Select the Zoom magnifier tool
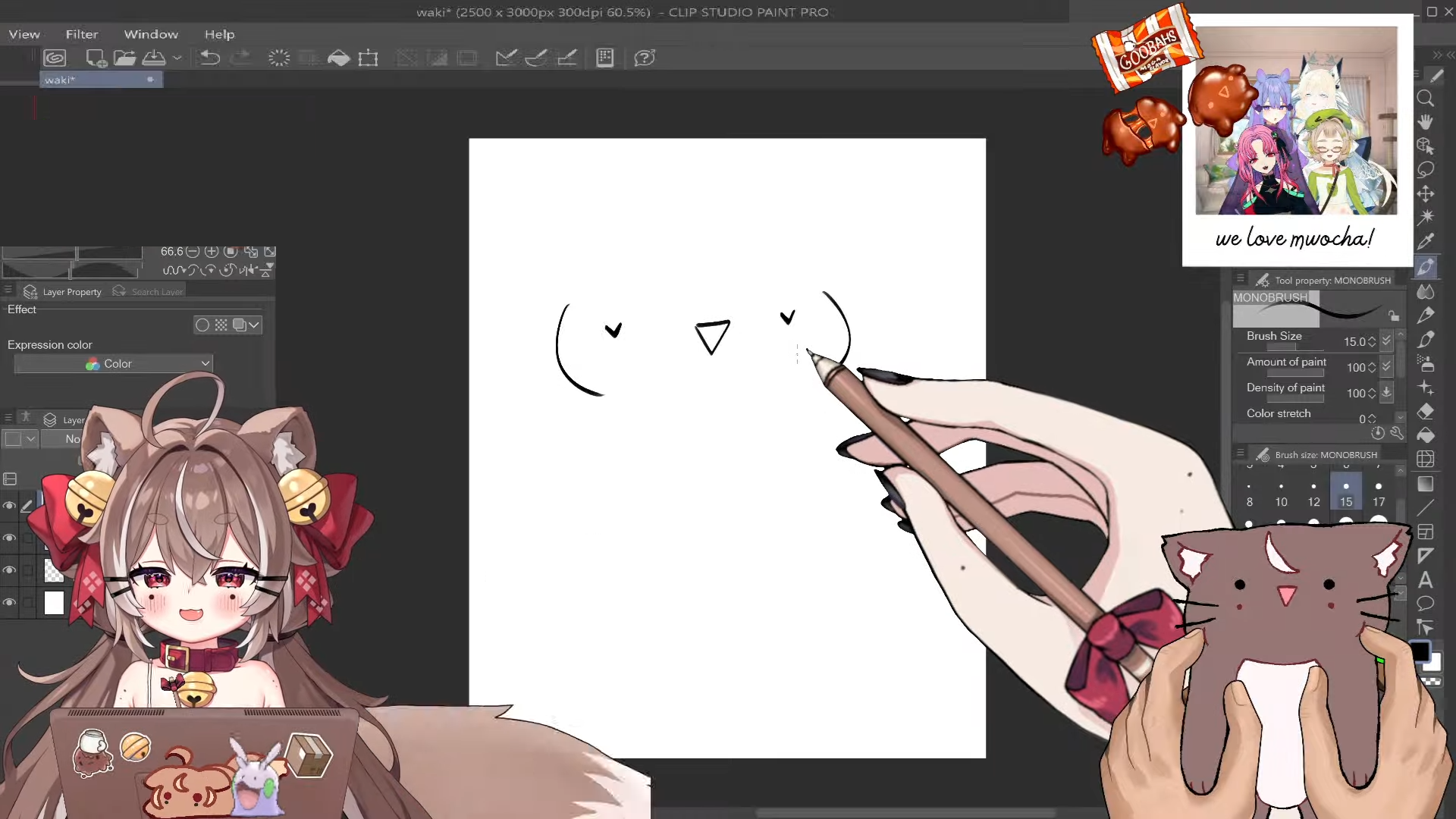The width and height of the screenshot is (1456, 819). (1425, 99)
